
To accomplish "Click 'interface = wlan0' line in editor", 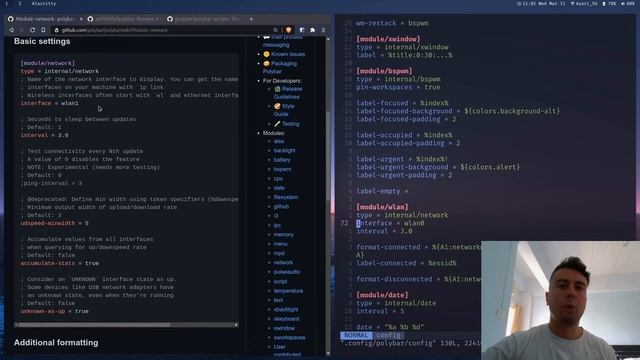I will 390,223.
